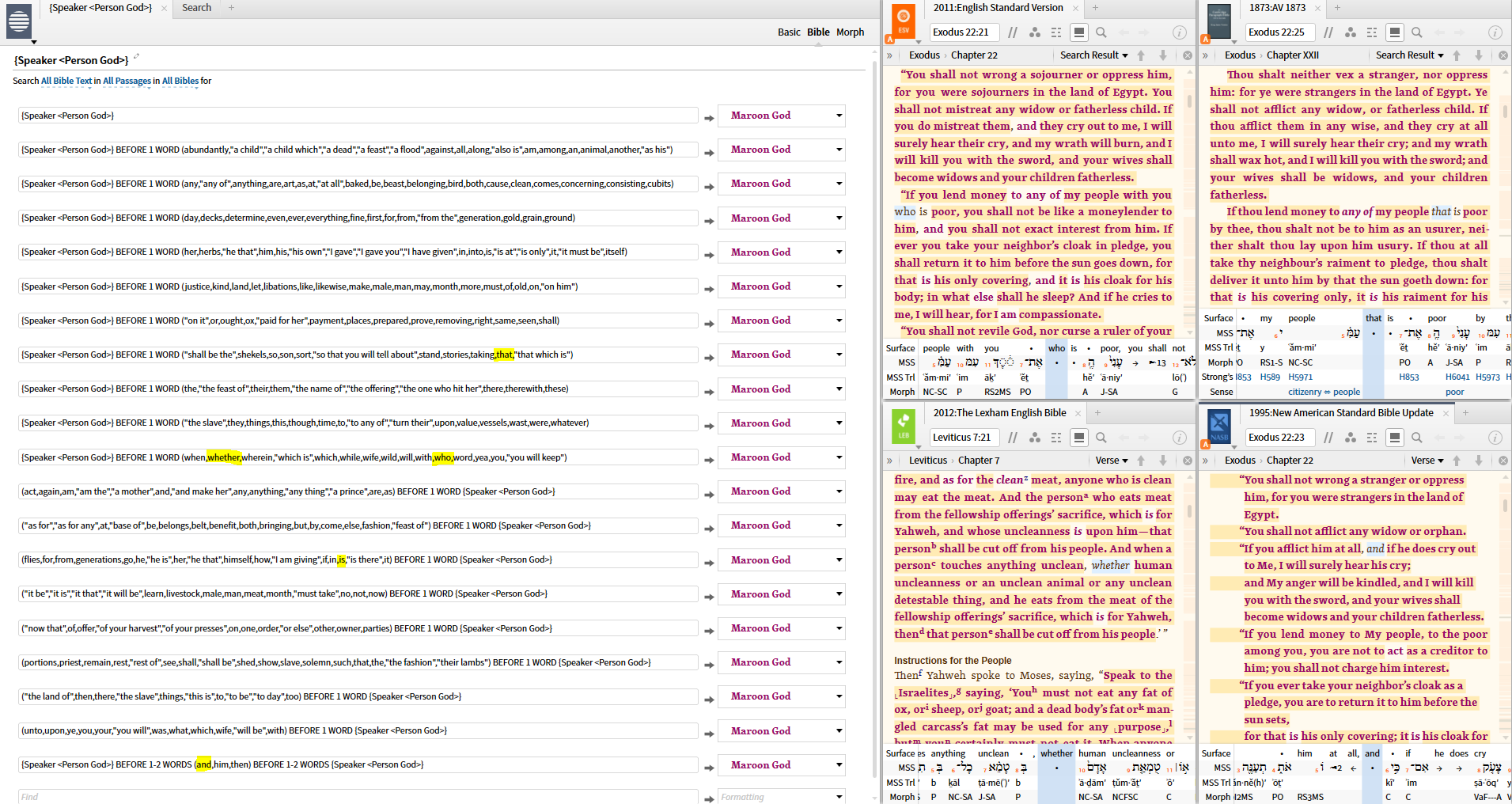The height and width of the screenshot is (804, 1512).
Task: Click Leviticus breadcrumb in Lexham panel
Action: 927,461
